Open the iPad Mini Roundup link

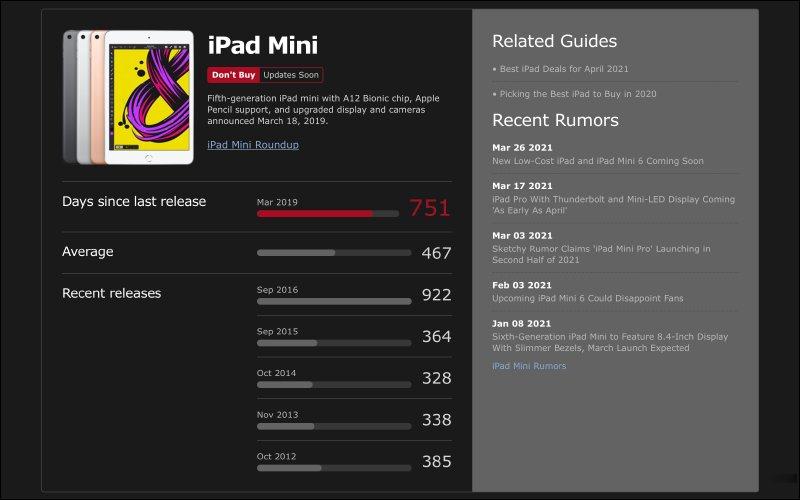pyautogui.click(x=253, y=145)
